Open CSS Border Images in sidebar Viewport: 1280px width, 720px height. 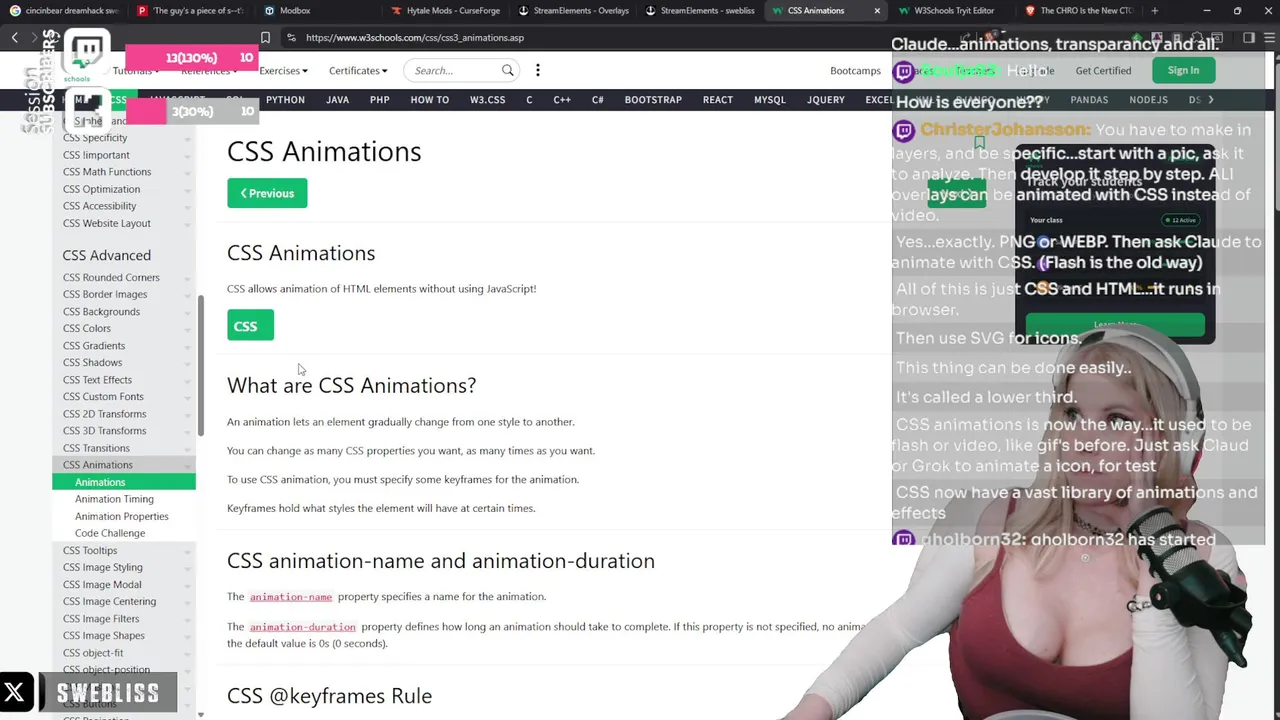[105, 294]
